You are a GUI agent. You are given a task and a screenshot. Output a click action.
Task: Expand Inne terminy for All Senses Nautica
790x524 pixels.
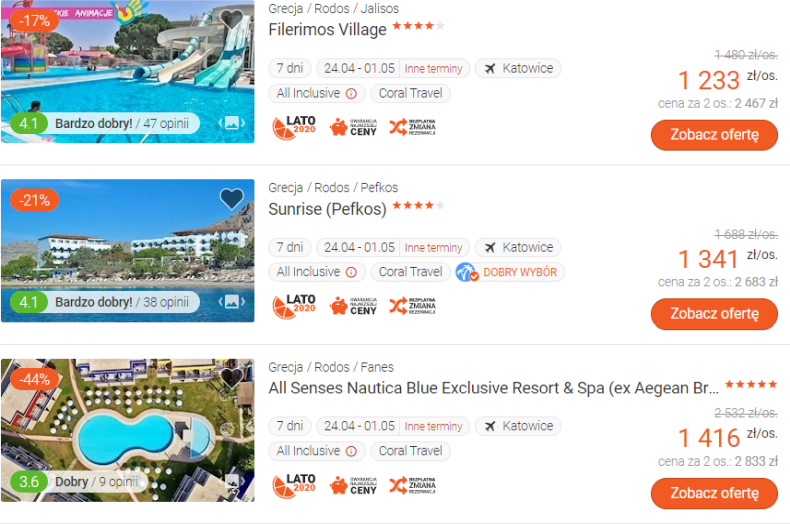[433, 426]
